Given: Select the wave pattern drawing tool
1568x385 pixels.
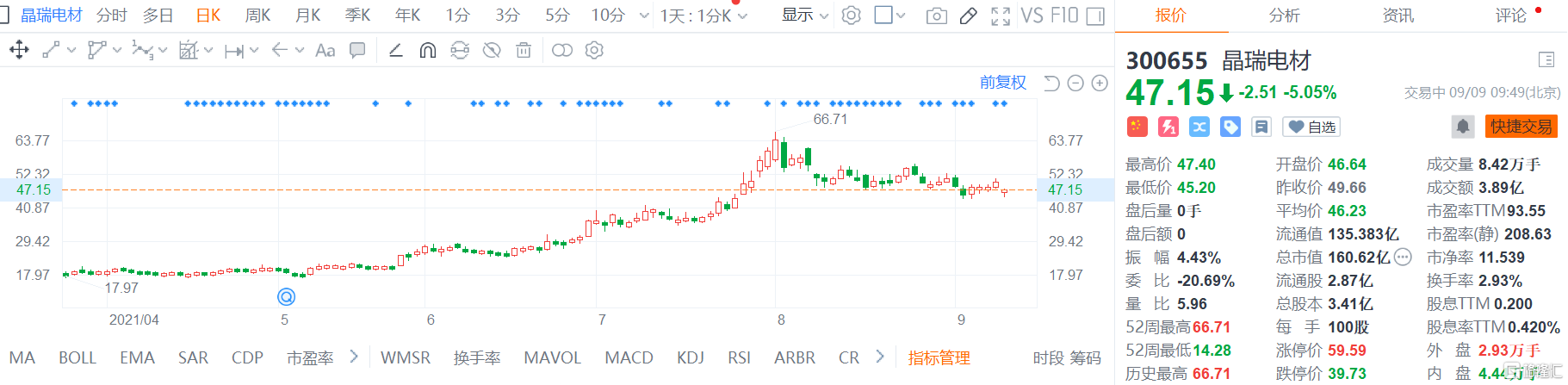Looking at the screenshot, I should tap(142, 50).
